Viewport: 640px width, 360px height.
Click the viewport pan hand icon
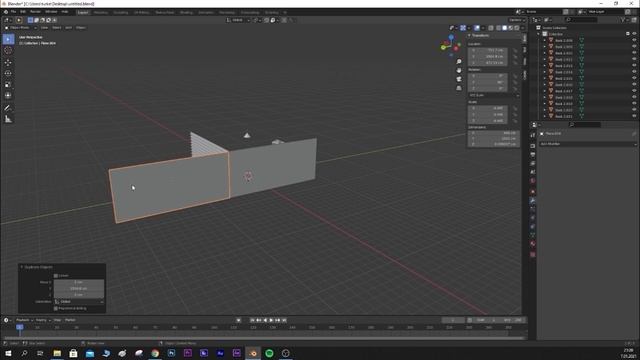[x=459, y=71]
